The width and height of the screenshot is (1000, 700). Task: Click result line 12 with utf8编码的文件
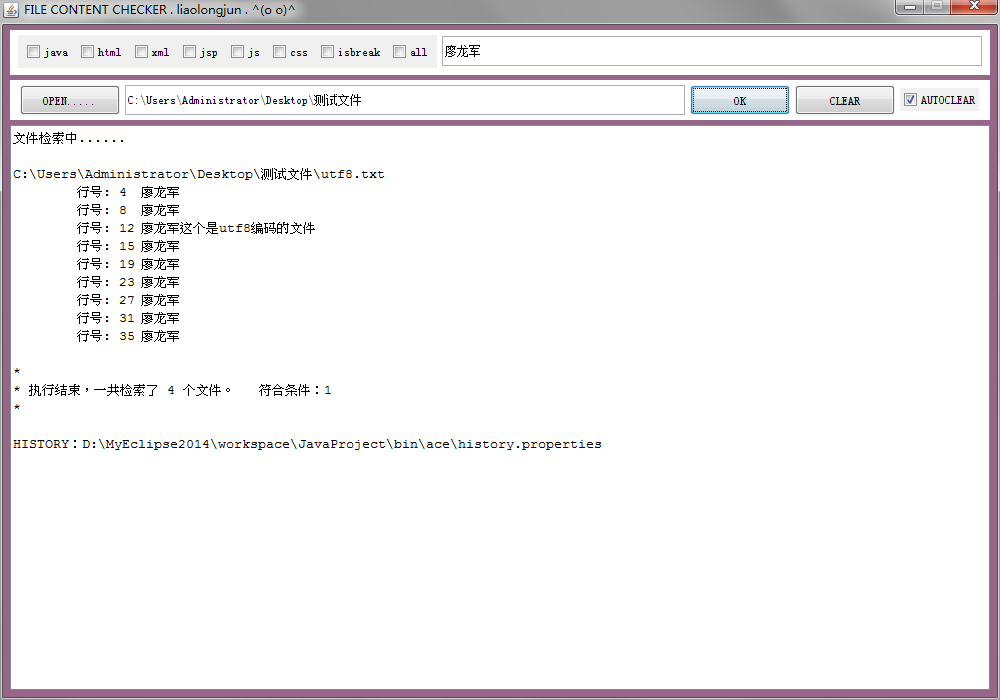coord(196,228)
